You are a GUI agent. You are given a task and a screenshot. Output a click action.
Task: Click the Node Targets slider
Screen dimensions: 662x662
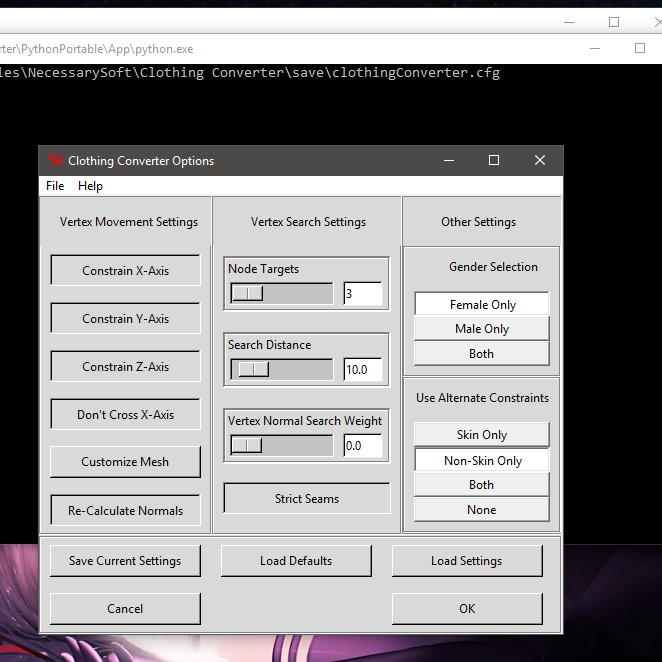(x=281, y=293)
